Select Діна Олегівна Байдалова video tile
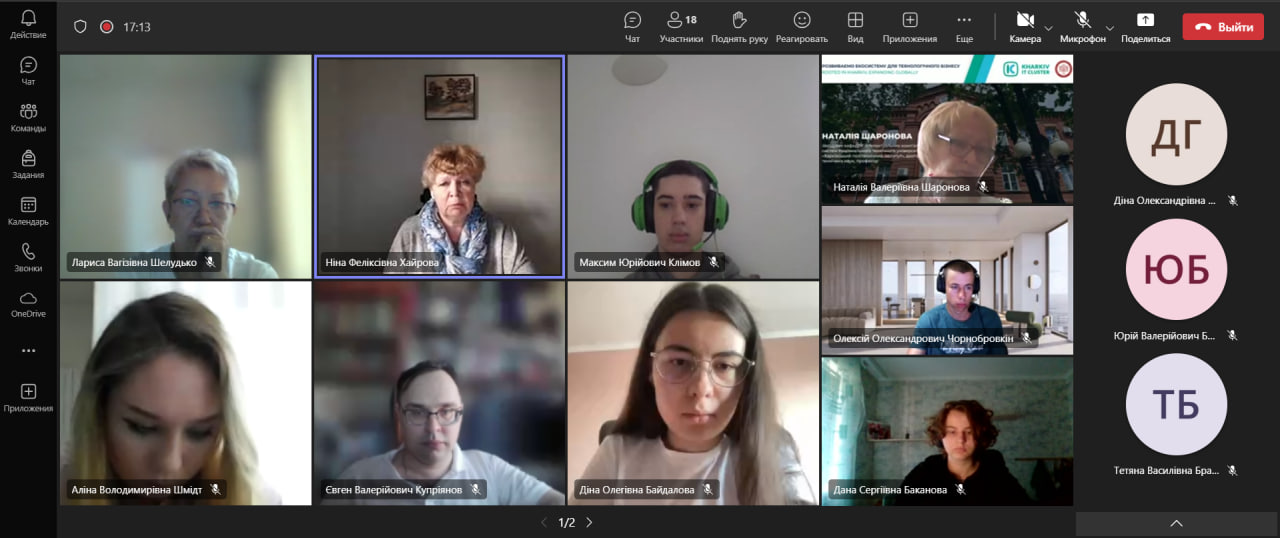This screenshot has height=538, width=1280. pos(693,393)
